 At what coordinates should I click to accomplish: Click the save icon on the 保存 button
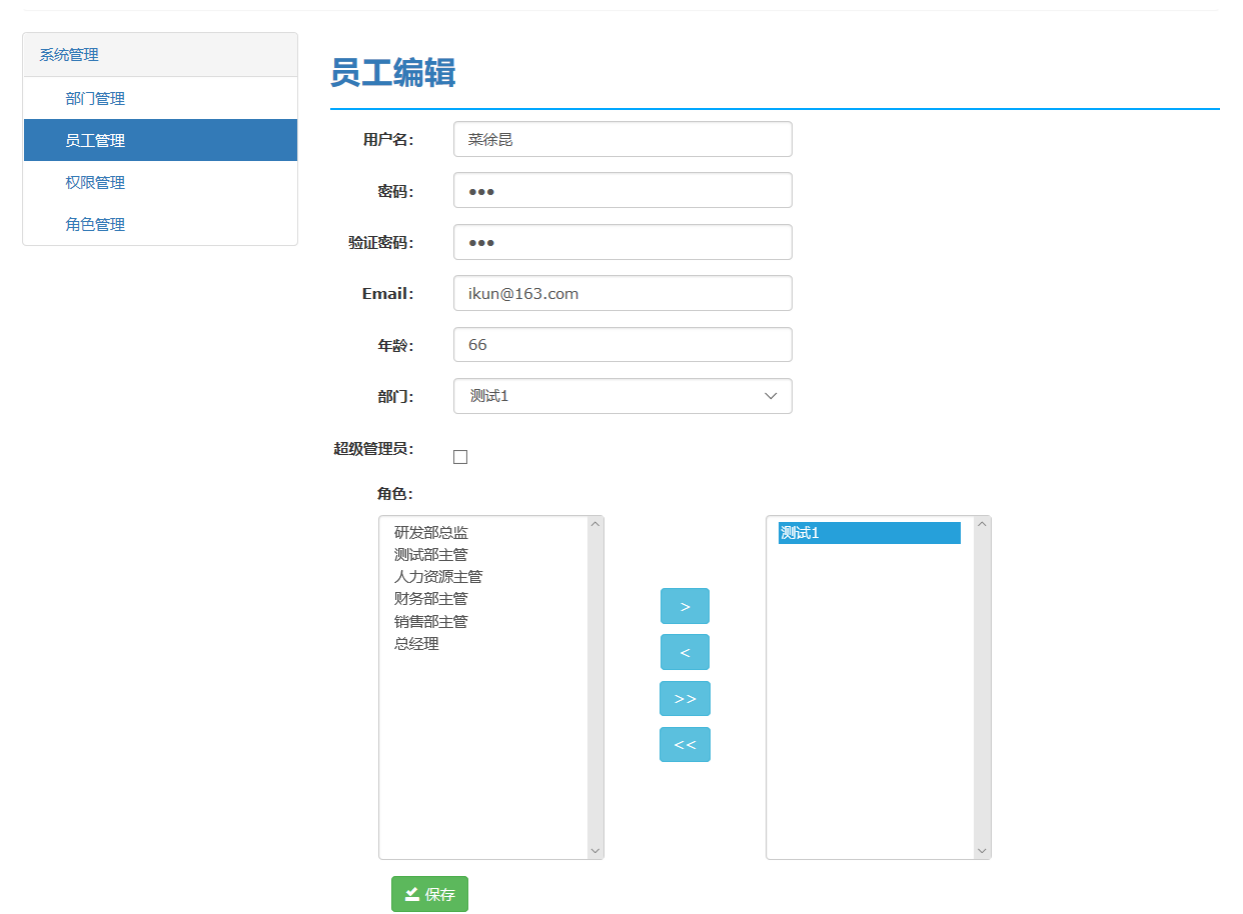tap(412, 894)
